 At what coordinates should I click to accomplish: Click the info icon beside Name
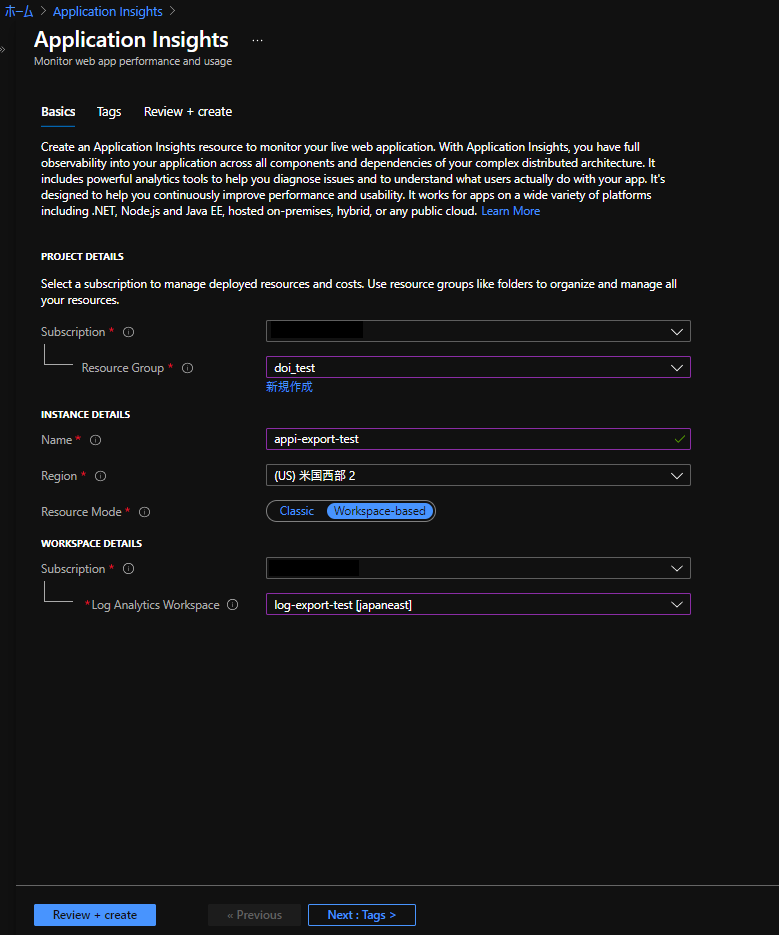[95, 440]
